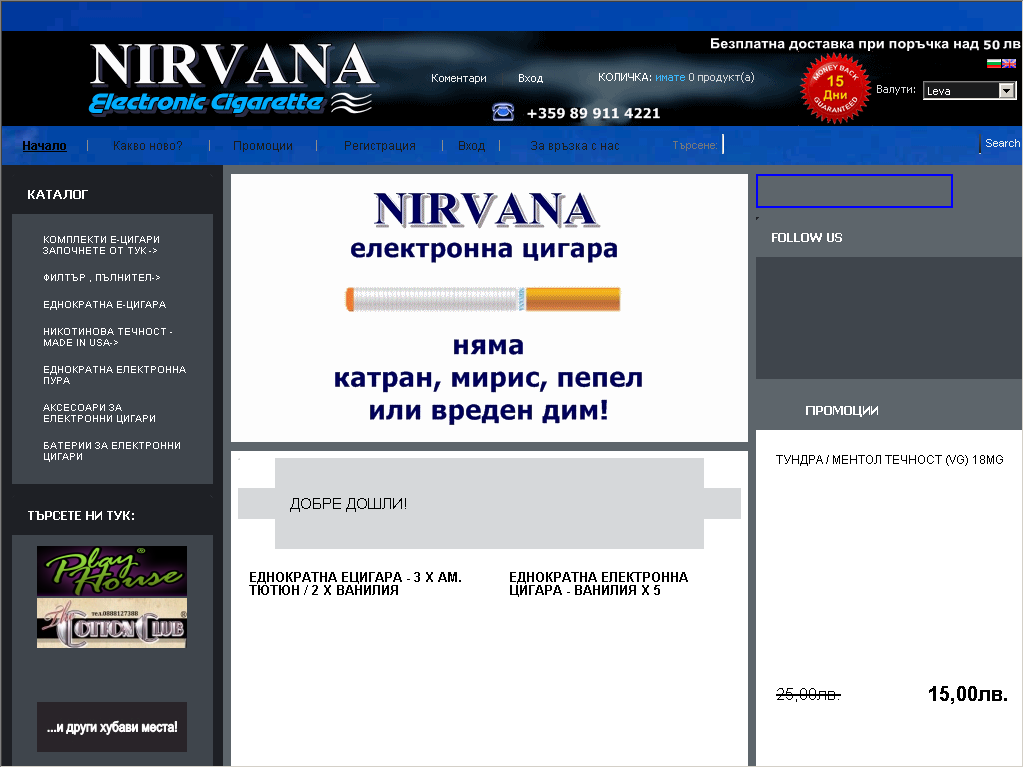Click the Bulgarian flag language icon
Viewport: 1024px width, 768px height.
tap(993, 63)
